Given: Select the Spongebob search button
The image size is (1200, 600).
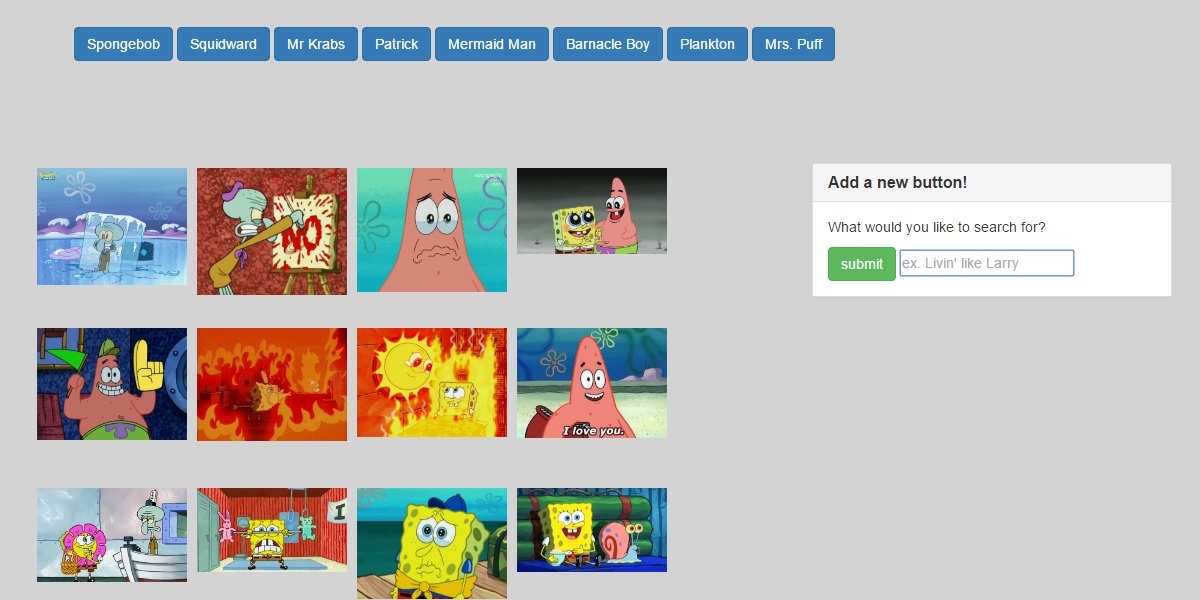Looking at the screenshot, I should coord(122,44).
